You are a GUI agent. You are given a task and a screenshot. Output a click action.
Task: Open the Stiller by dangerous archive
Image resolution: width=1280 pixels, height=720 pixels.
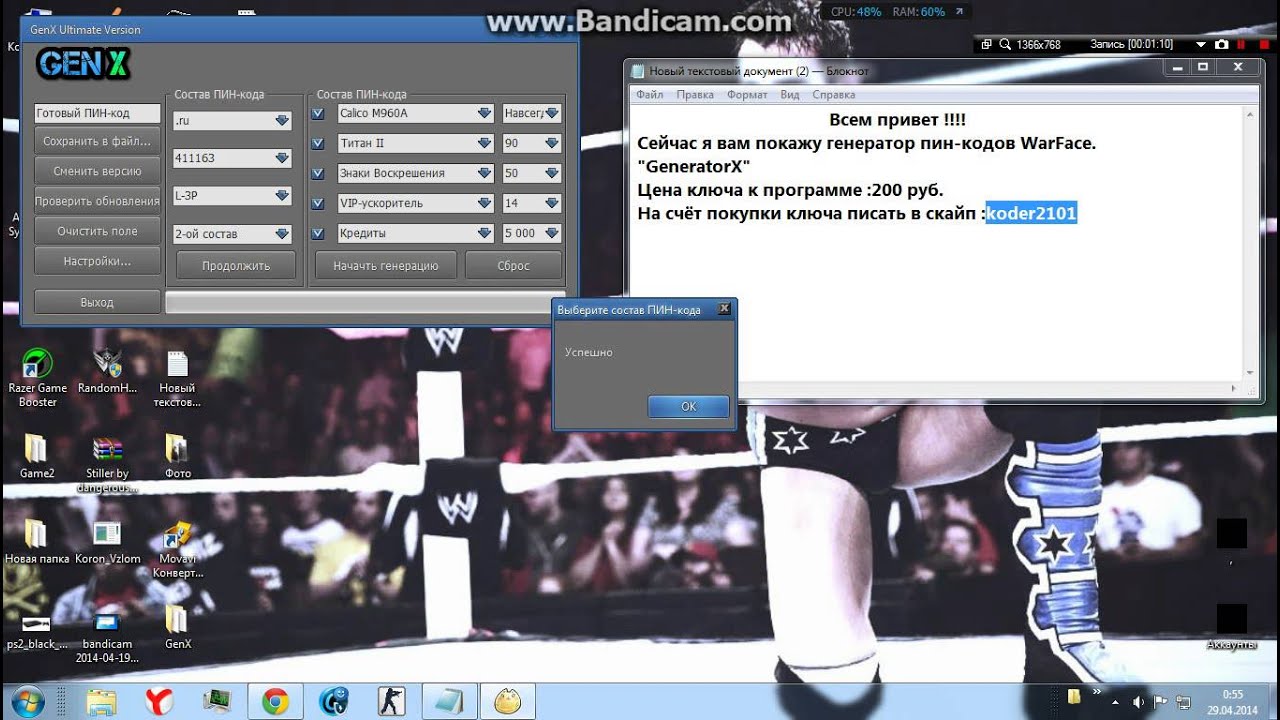click(107, 463)
